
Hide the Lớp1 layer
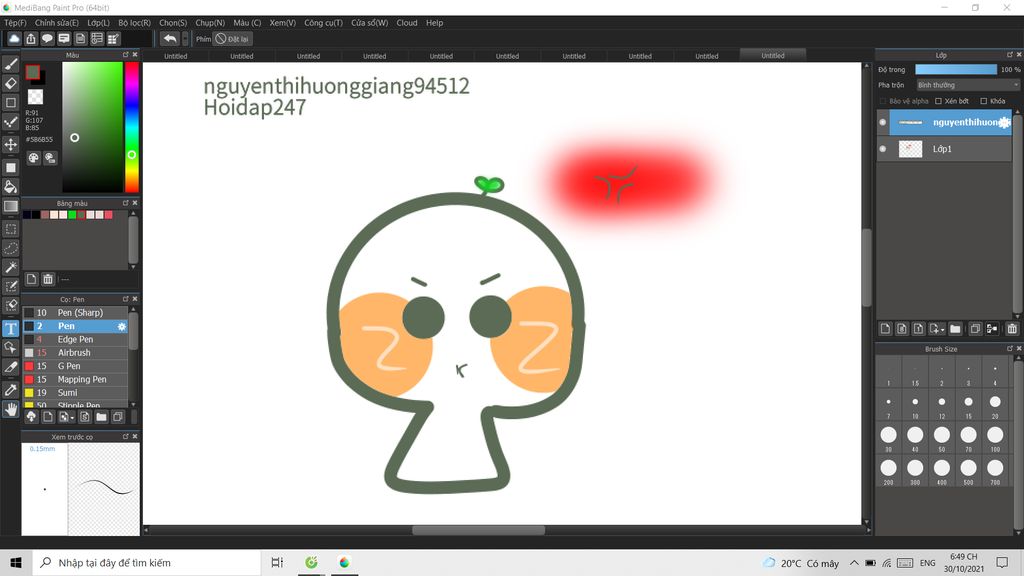[x=883, y=149]
